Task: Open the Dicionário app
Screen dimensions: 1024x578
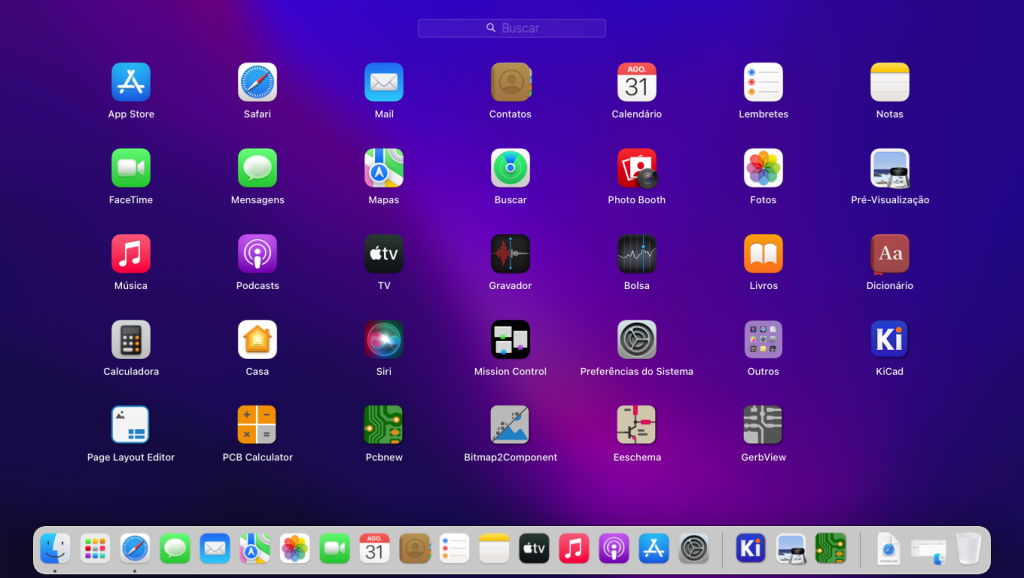Action: click(x=889, y=253)
